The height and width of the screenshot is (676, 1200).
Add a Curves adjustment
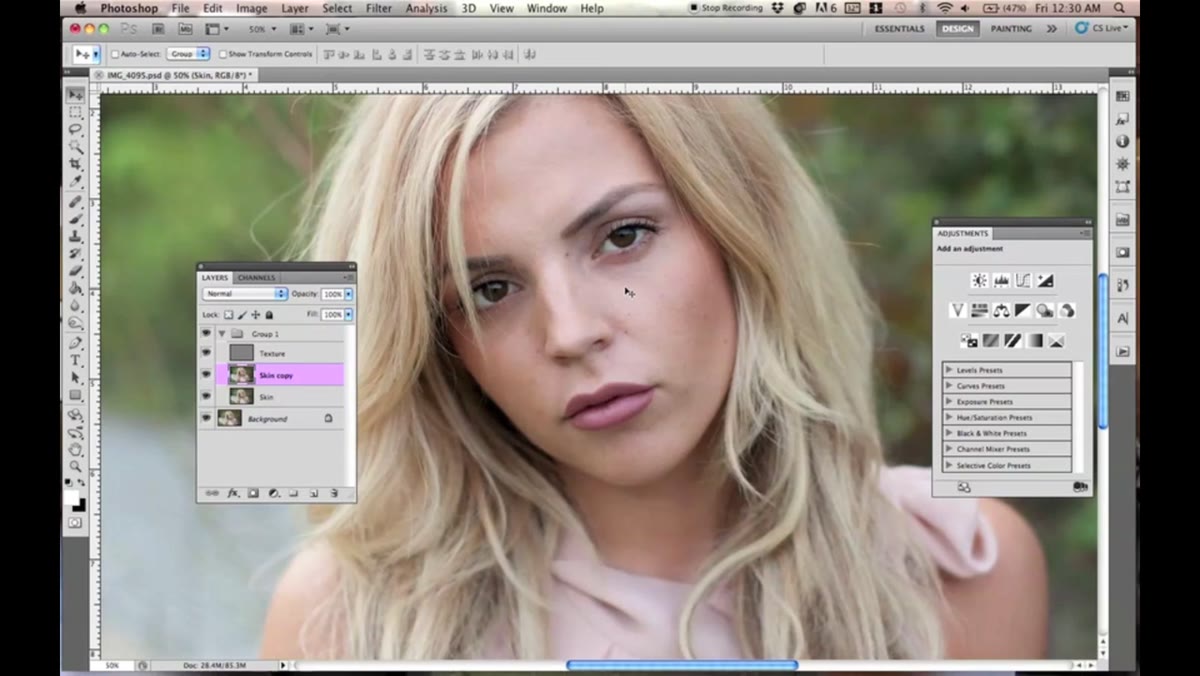coord(1023,280)
